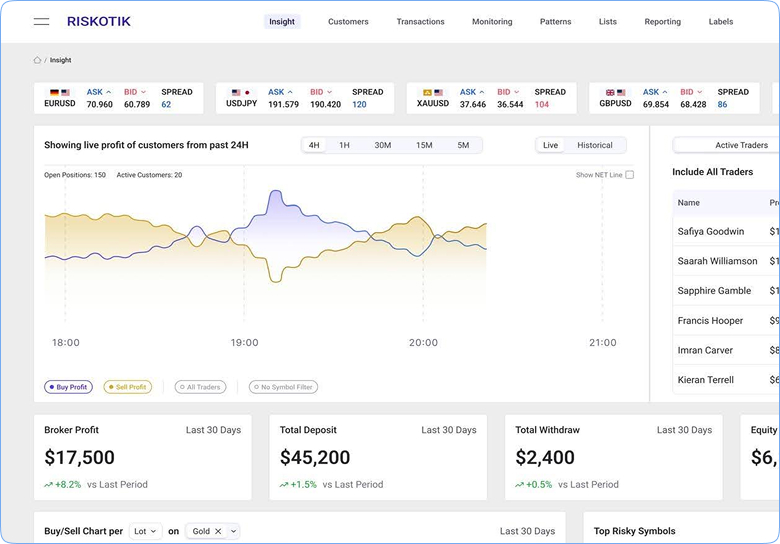The image size is (780, 544).
Task: Click the USDJPY flag pair icon
Action: (x=241, y=92)
